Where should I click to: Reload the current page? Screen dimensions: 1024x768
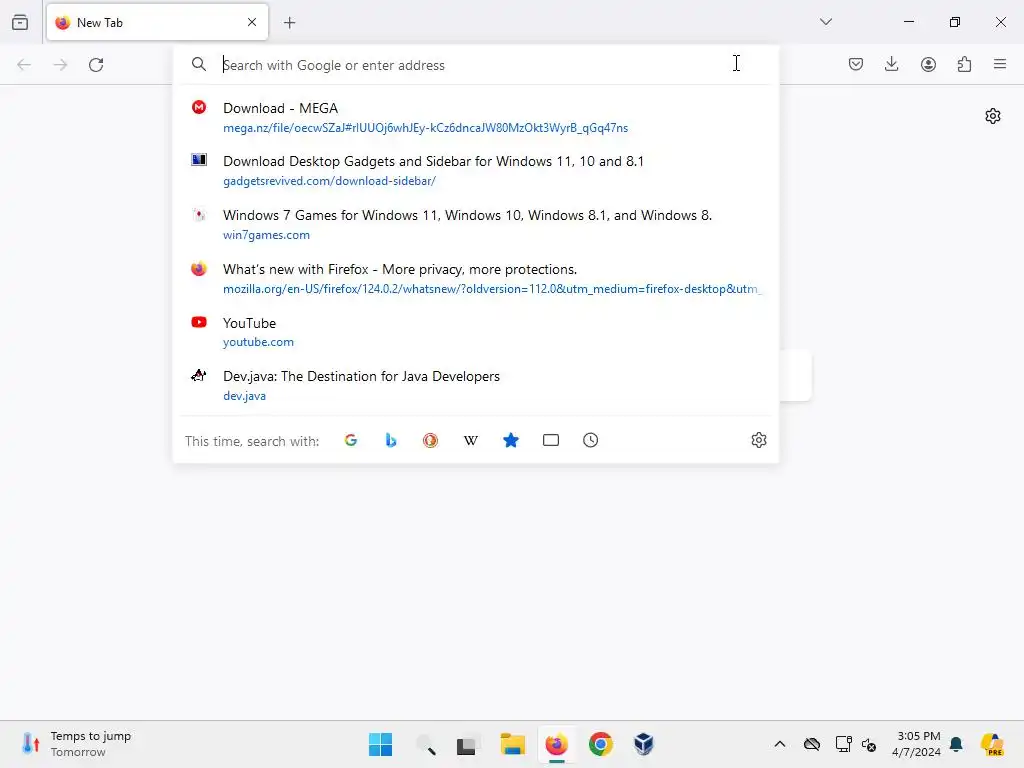point(96,65)
